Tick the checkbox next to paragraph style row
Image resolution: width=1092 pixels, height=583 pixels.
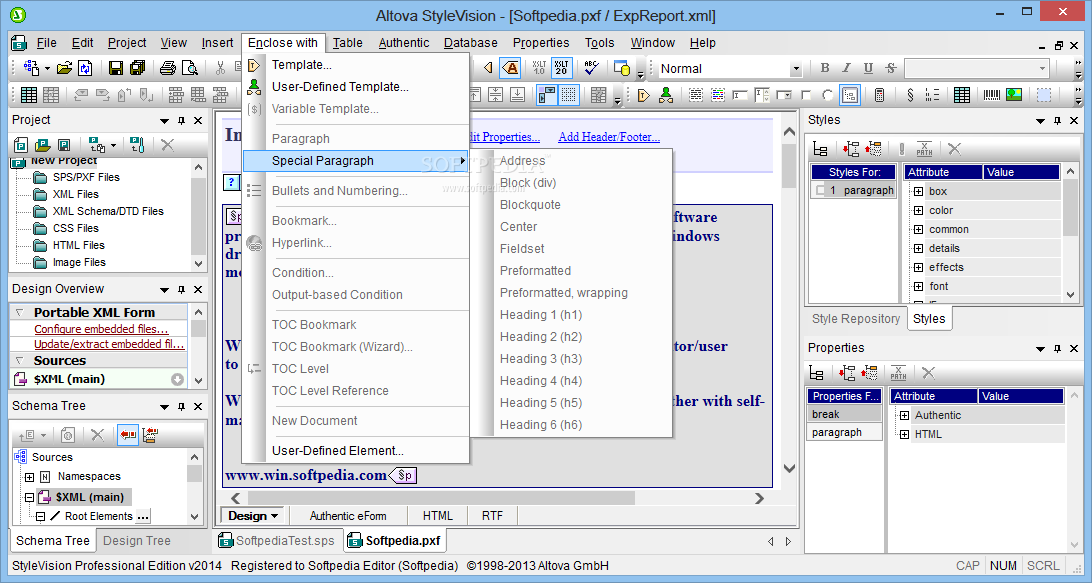point(820,190)
